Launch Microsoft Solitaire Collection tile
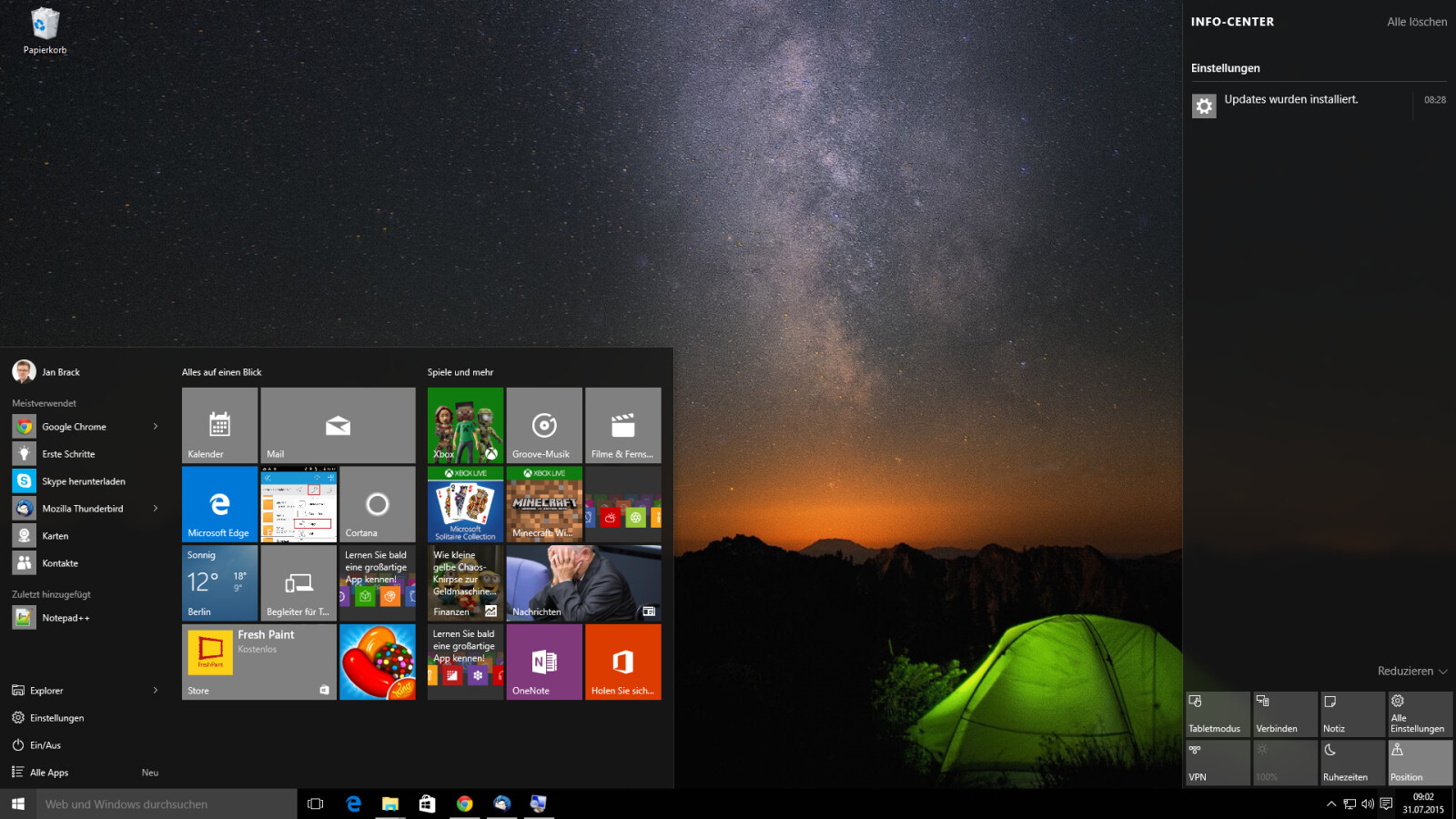 465,504
